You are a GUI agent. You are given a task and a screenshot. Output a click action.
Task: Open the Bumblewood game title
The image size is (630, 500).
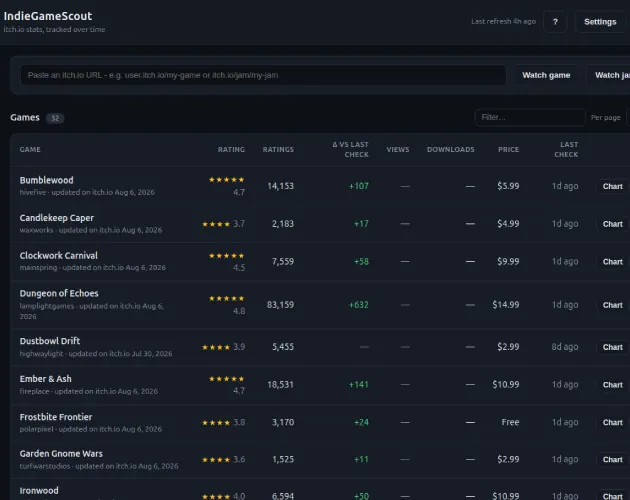tap(47, 180)
